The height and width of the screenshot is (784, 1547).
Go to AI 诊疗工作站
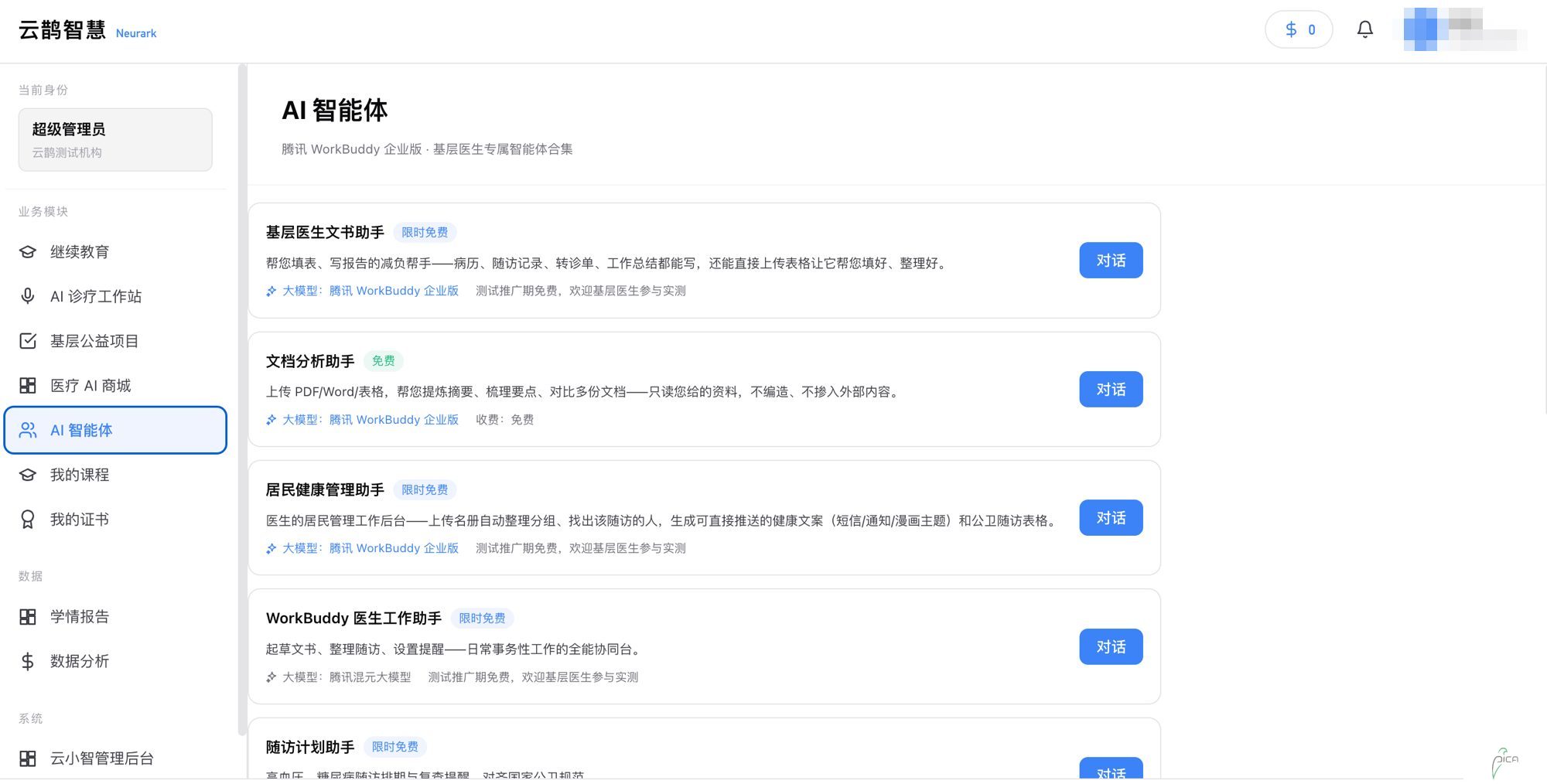115,296
